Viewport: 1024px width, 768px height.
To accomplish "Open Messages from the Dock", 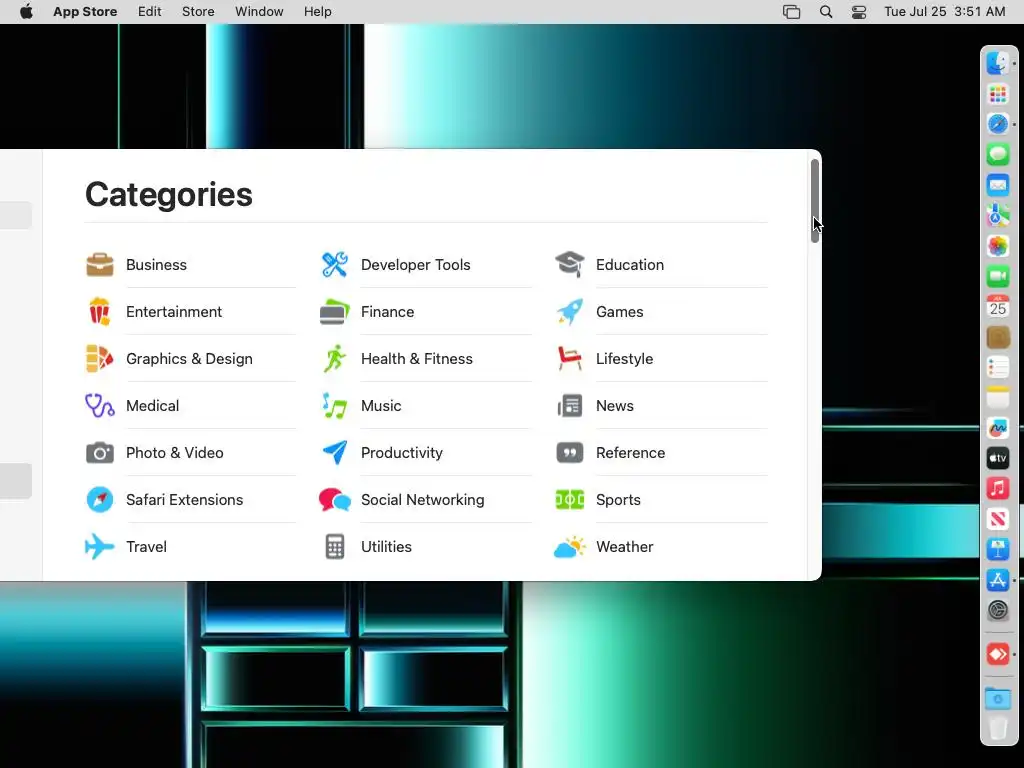I will tap(998, 155).
